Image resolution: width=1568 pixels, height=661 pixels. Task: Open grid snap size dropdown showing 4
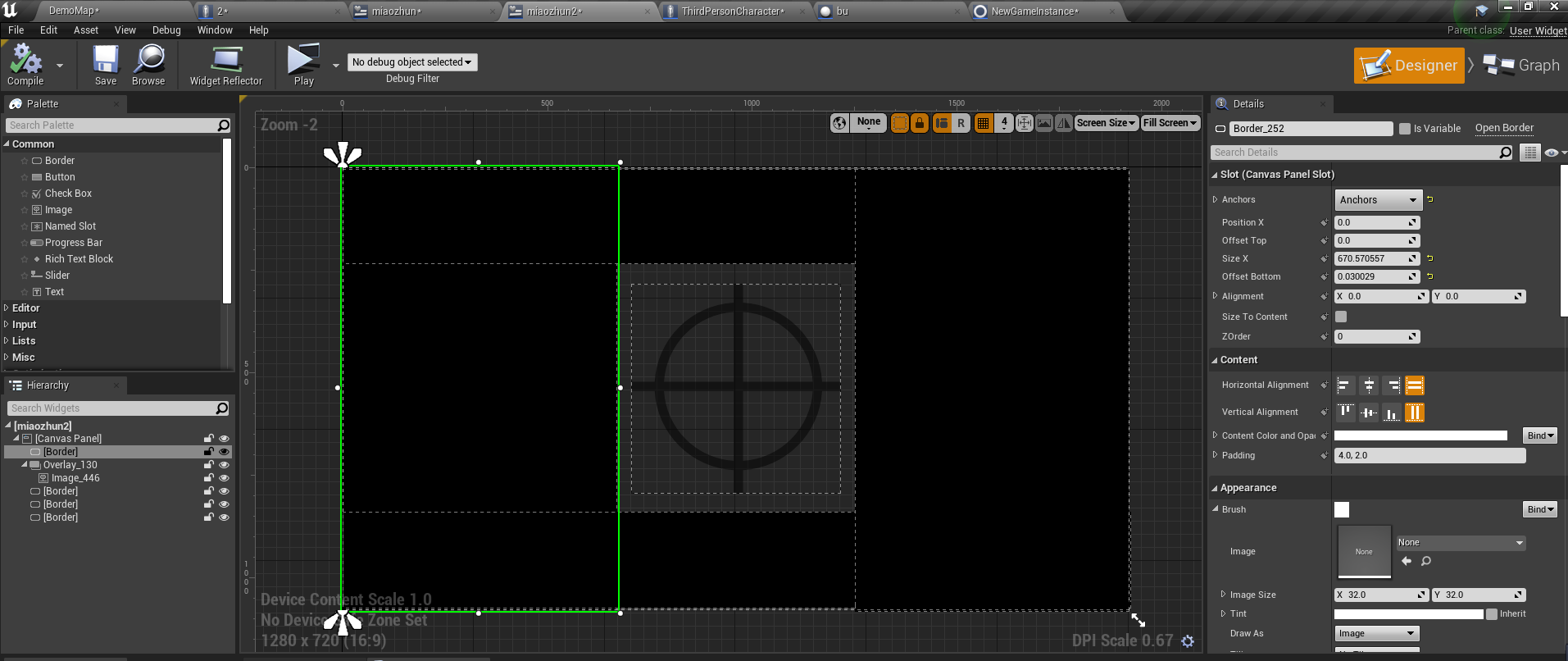tap(1004, 123)
